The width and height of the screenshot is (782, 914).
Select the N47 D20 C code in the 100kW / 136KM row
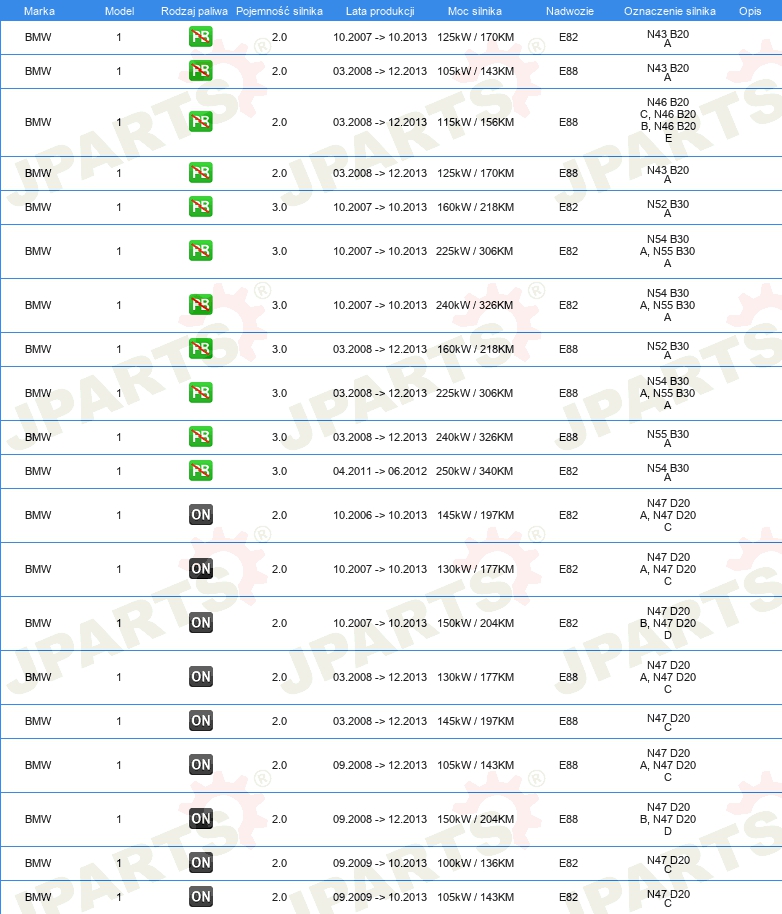click(x=668, y=864)
